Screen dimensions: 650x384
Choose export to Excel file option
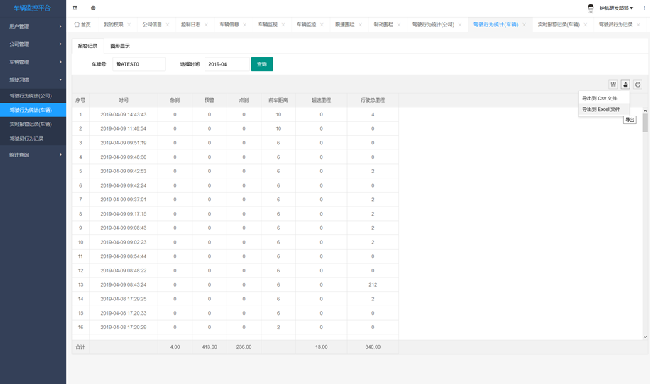click(x=604, y=109)
